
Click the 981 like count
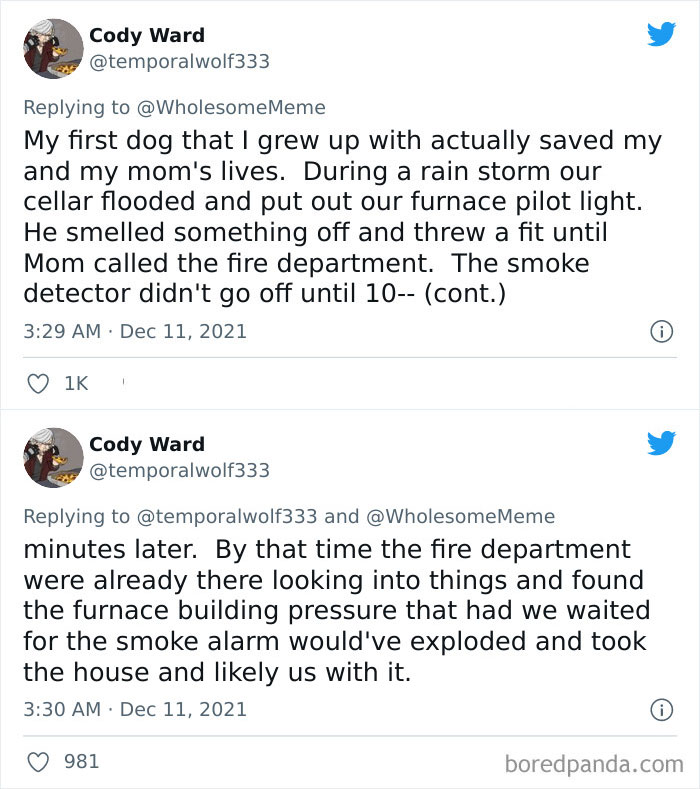[x=81, y=762]
